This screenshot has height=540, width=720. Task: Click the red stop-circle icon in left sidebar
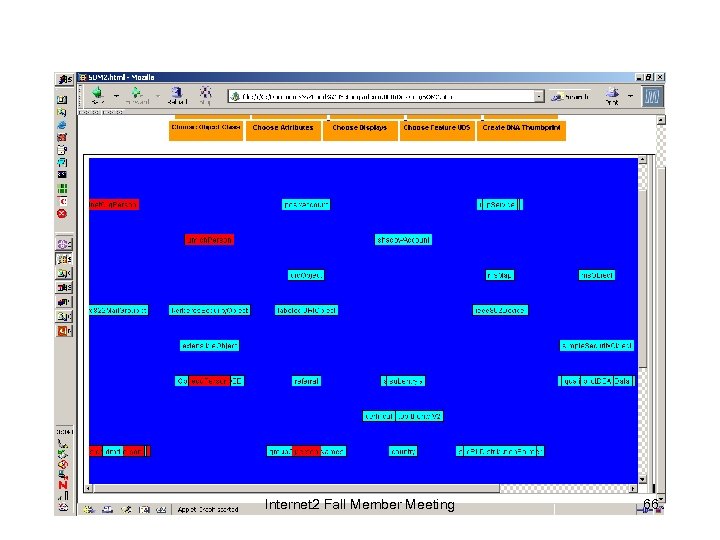62,214
